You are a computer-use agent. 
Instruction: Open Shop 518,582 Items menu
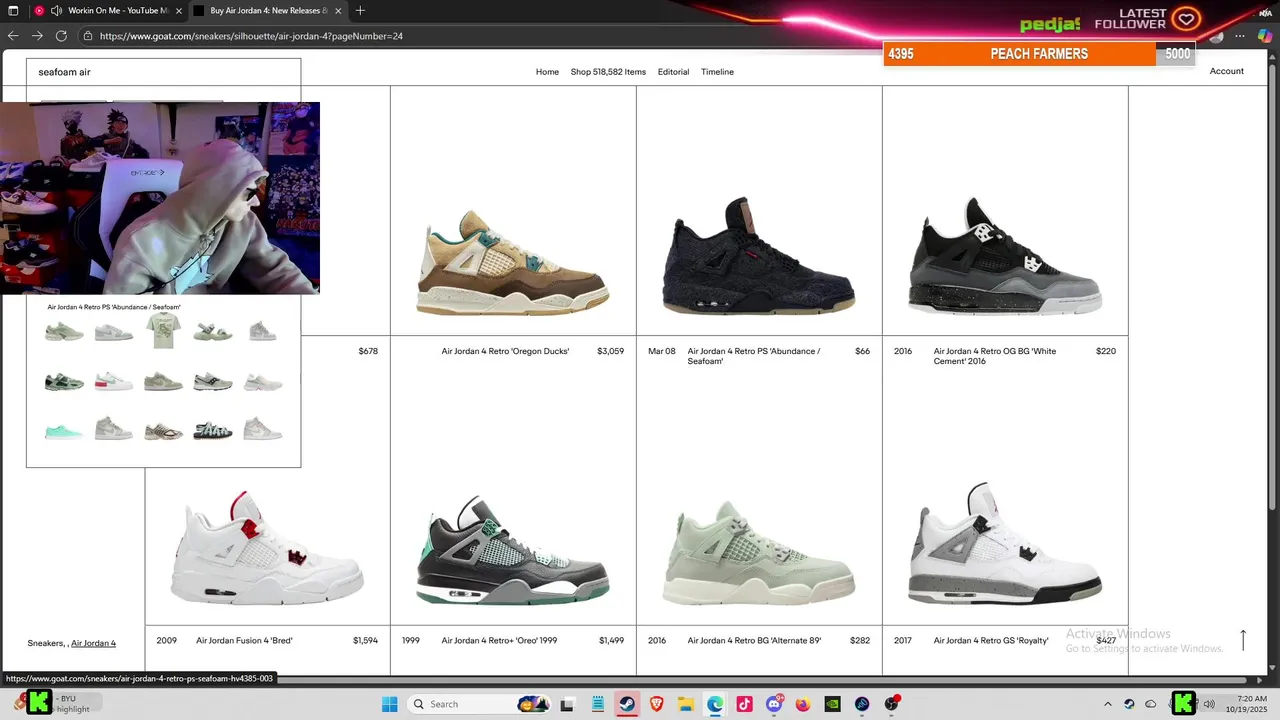pos(608,72)
